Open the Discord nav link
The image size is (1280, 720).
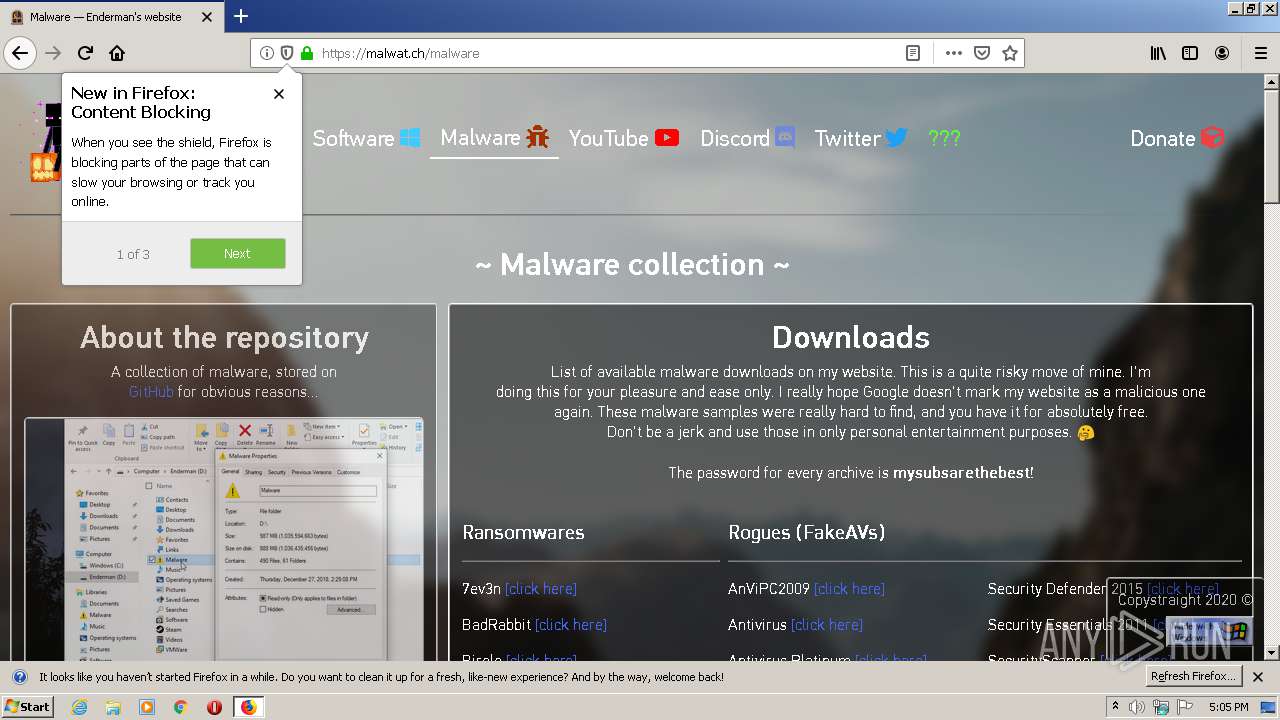point(747,138)
